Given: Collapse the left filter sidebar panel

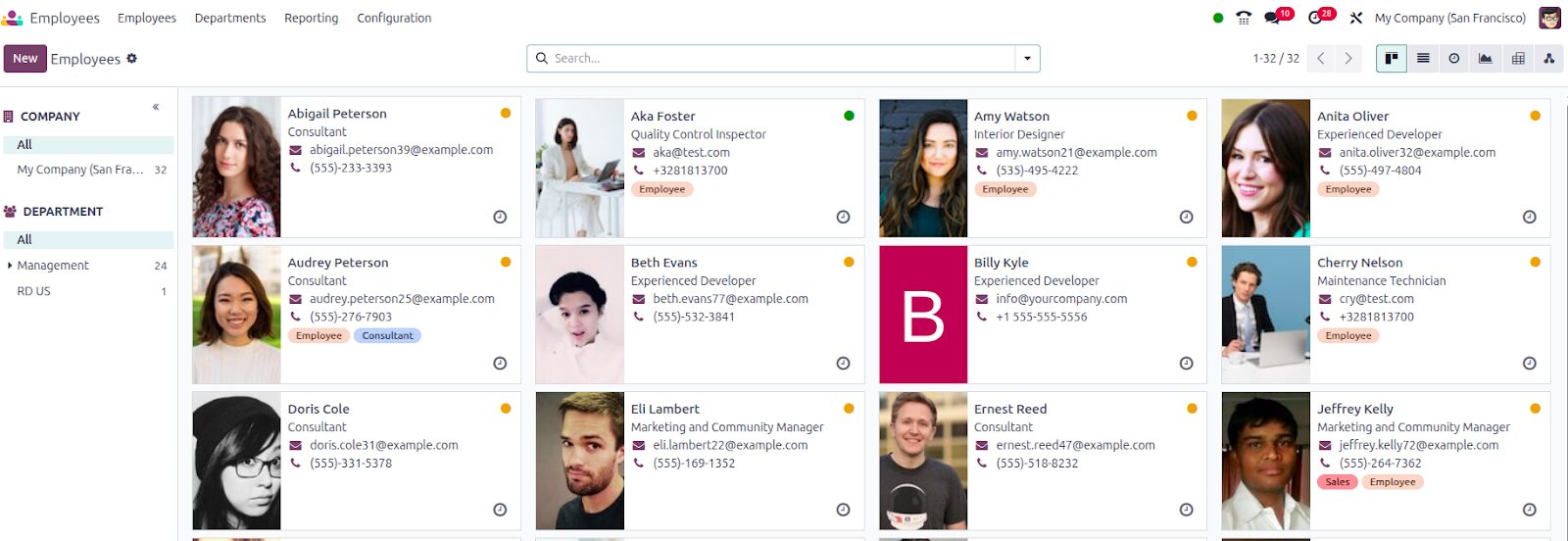Looking at the screenshot, I should click(x=156, y=107).
